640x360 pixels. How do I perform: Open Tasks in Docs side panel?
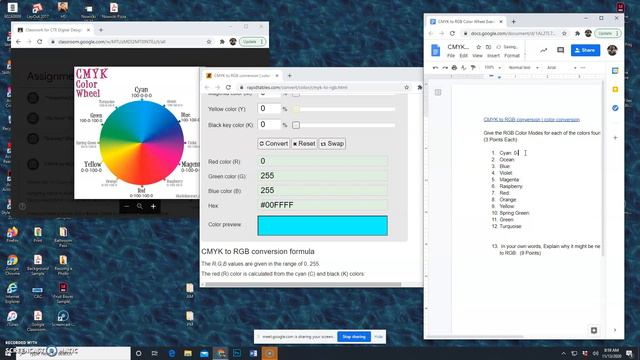pyautogui.click(x=615, y=108)
